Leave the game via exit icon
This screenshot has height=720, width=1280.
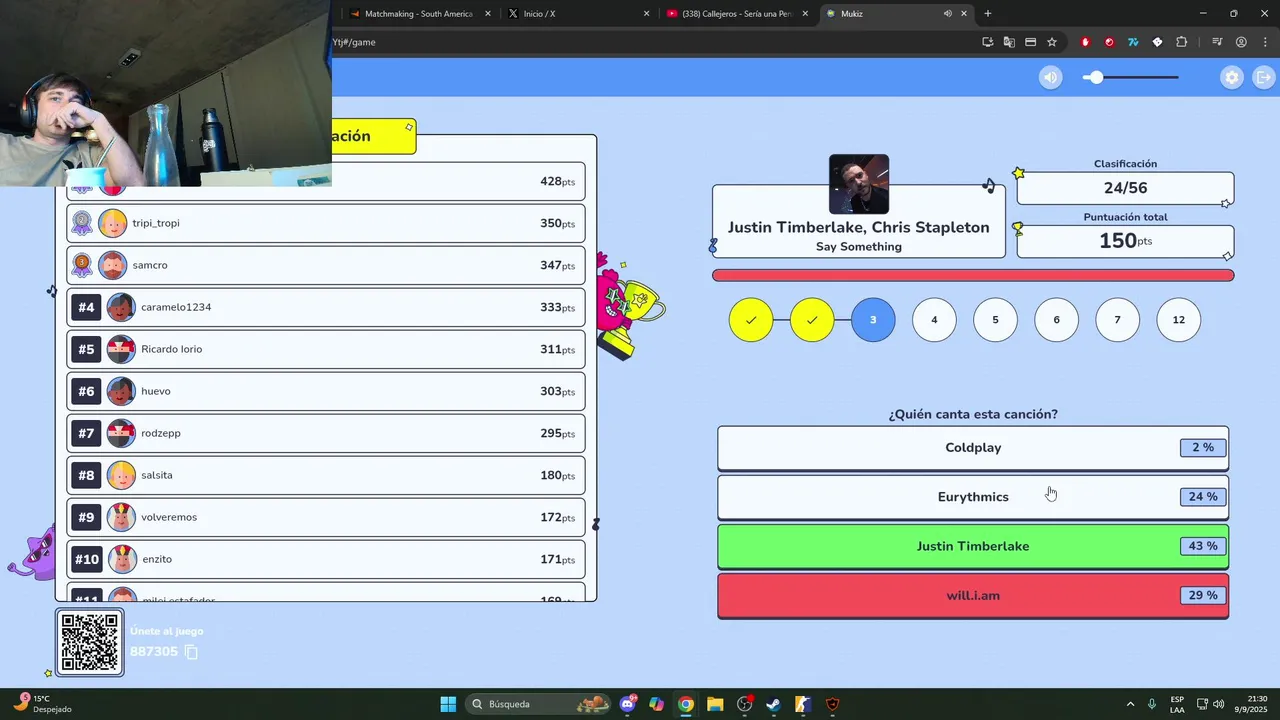(1264, 77)
